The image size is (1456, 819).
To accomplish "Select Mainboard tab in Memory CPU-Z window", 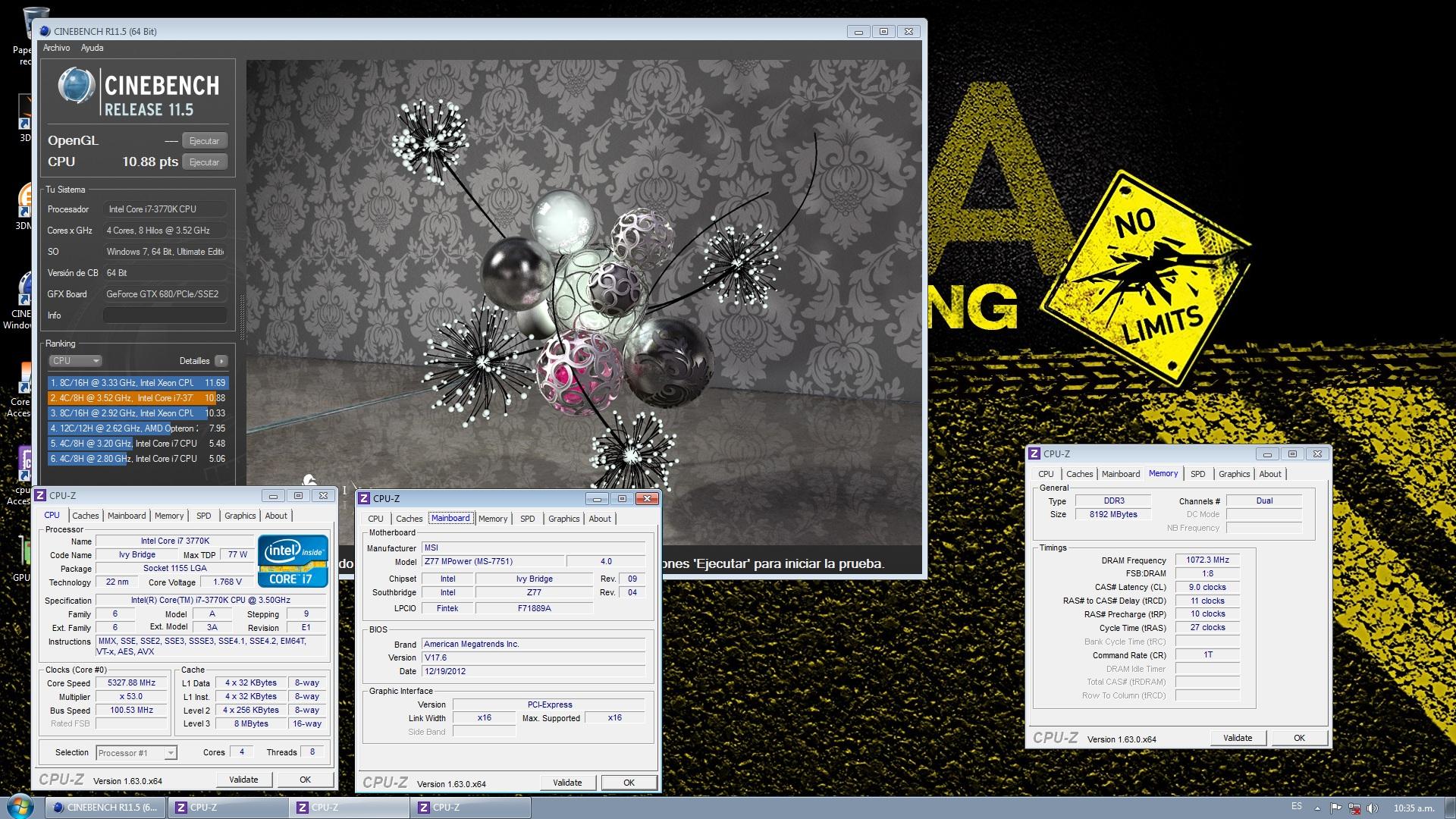I will click(1120, 474).
